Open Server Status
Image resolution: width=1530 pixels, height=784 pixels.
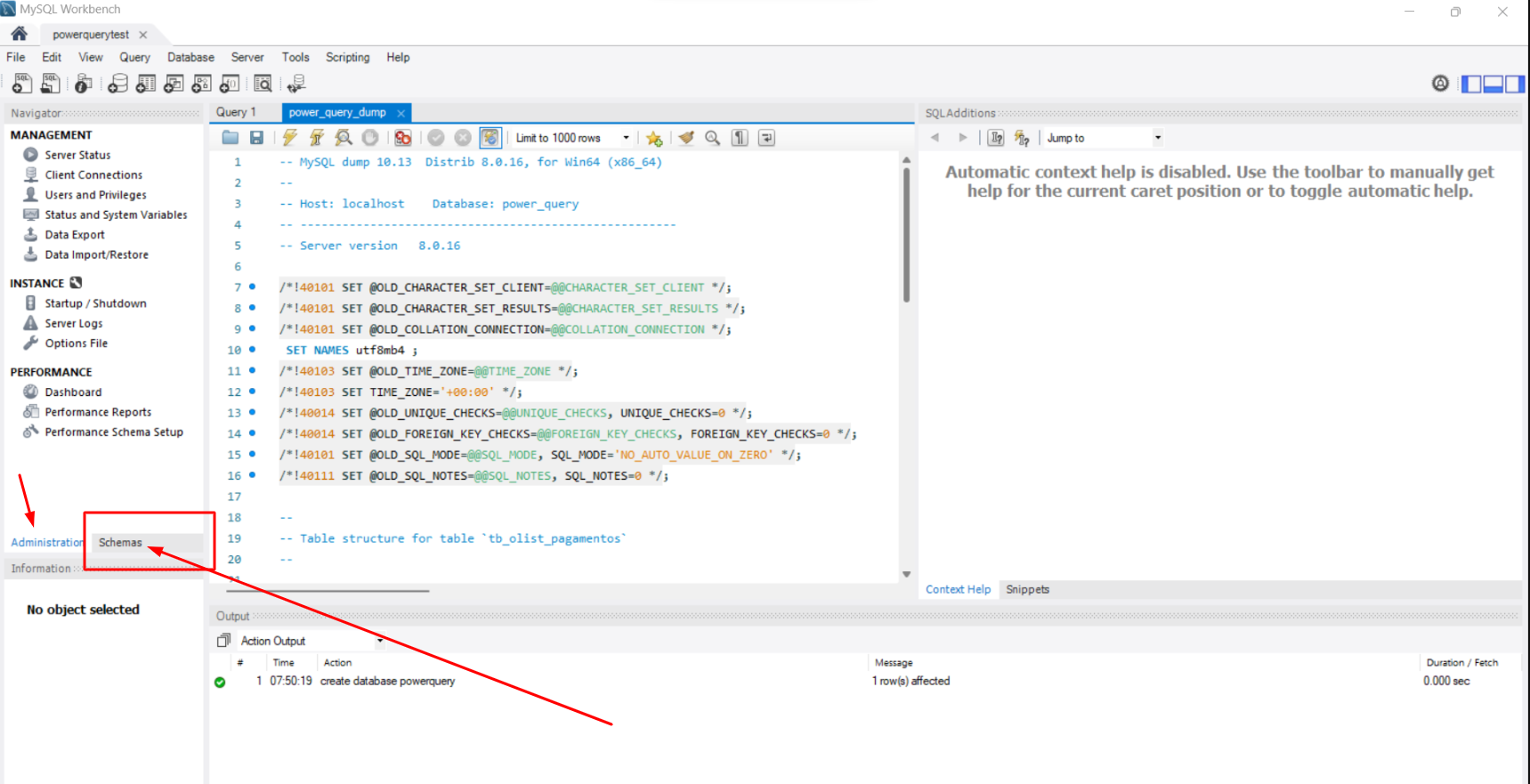[x=77, y=155]
